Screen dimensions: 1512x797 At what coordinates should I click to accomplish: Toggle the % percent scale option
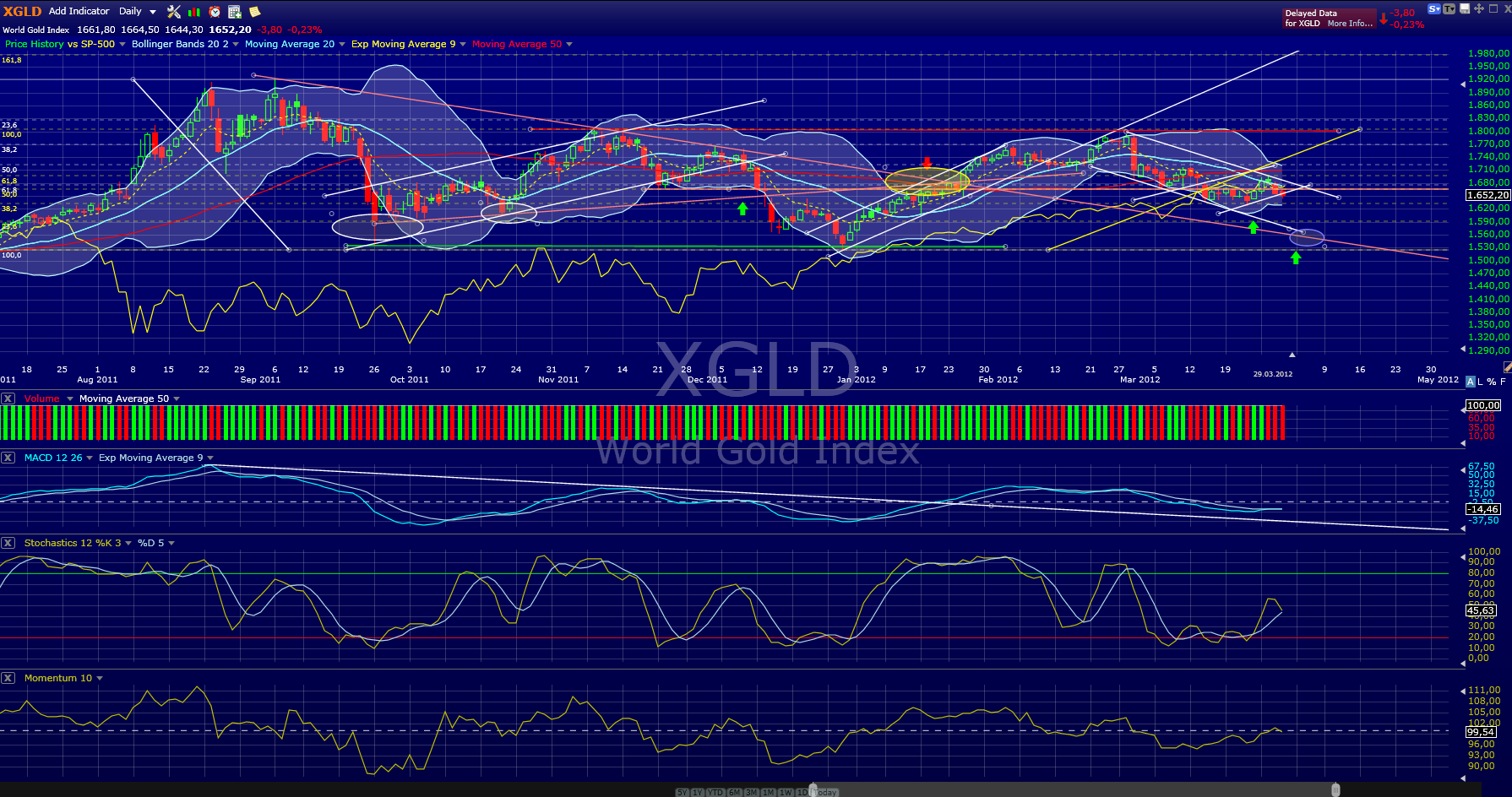tap(1492, 382)
